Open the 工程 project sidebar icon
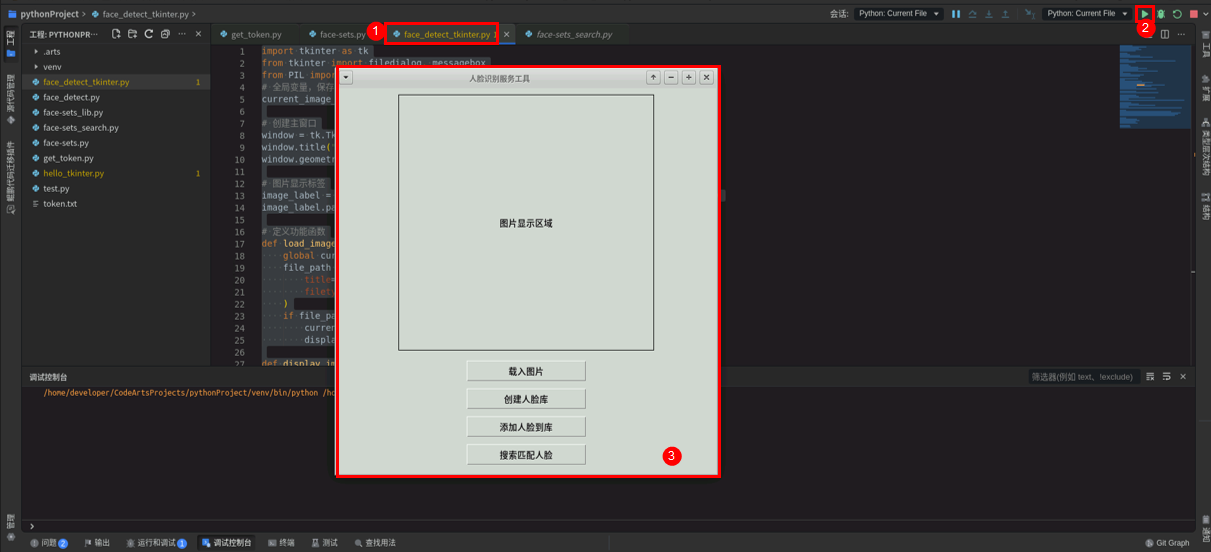This screenshot has height=552, width=1211. pos(10,42)
